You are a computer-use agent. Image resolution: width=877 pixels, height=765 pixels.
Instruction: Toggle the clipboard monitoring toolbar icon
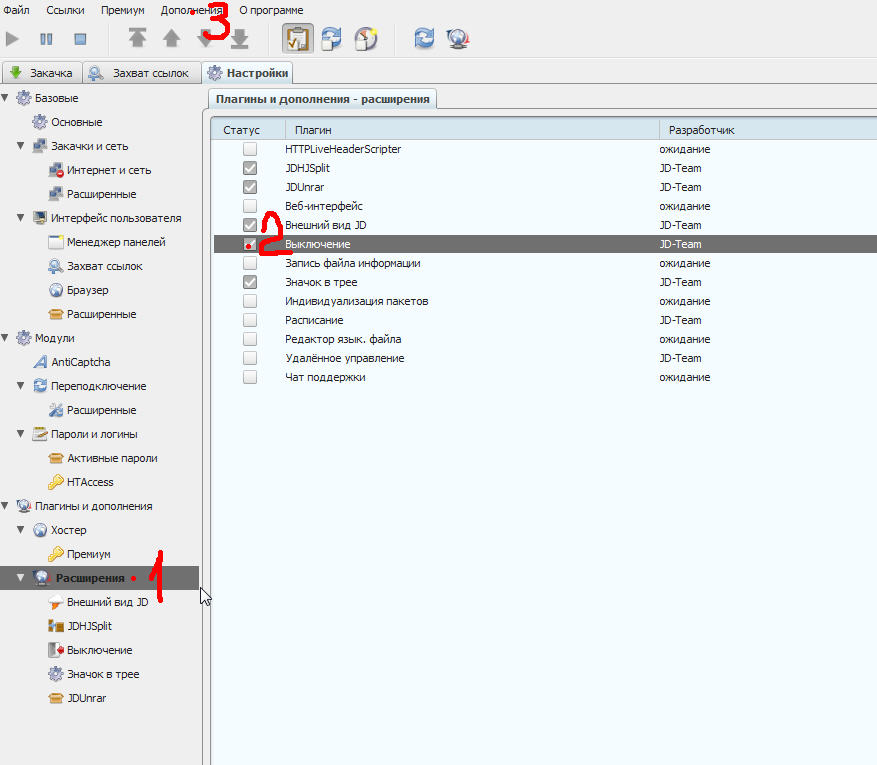[x=297, y=39]
